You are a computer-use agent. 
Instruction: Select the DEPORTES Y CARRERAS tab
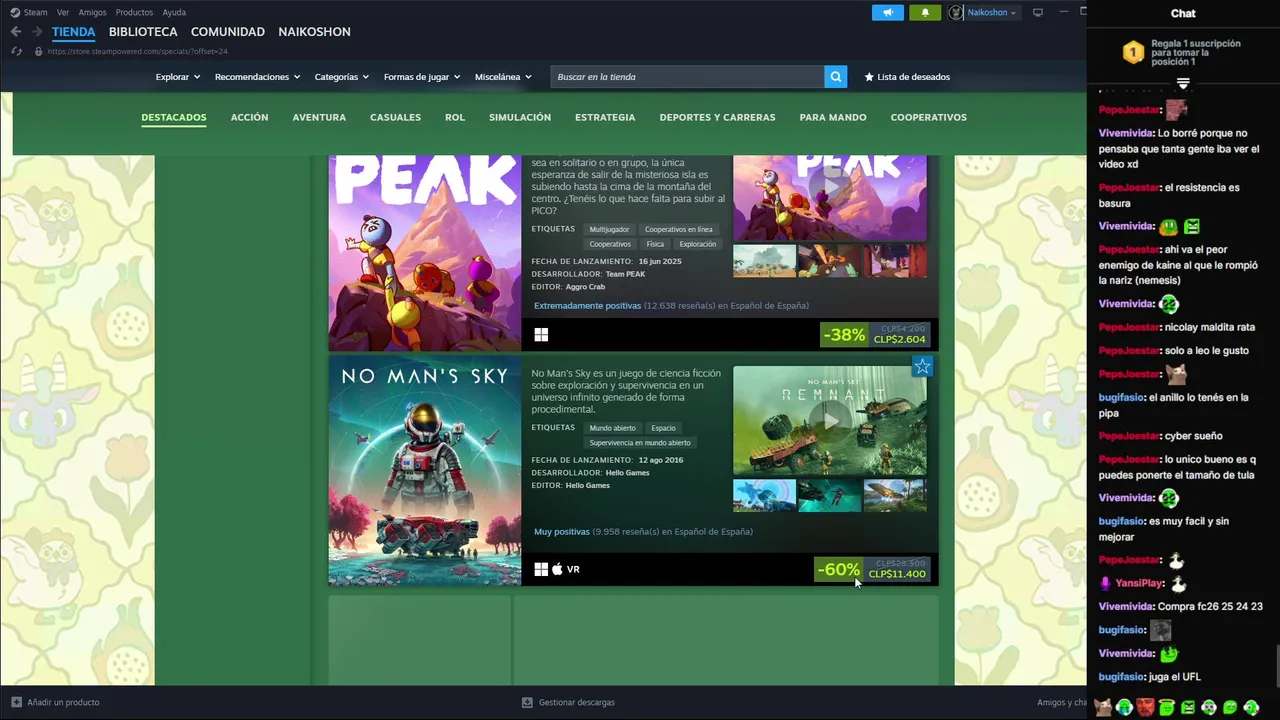pyautogui.click(x=717, y=117)
